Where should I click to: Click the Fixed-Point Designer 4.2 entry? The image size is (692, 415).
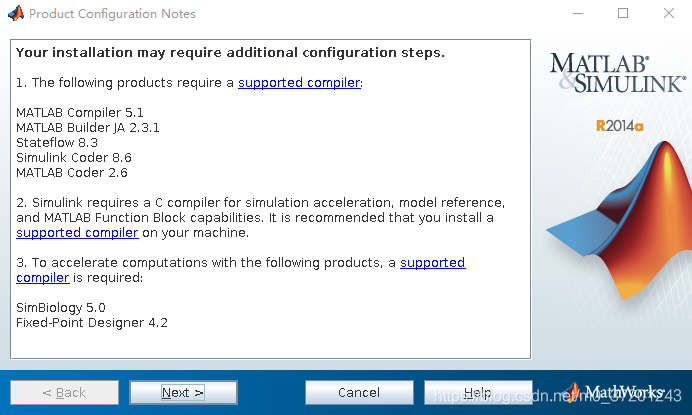point(92,322)
